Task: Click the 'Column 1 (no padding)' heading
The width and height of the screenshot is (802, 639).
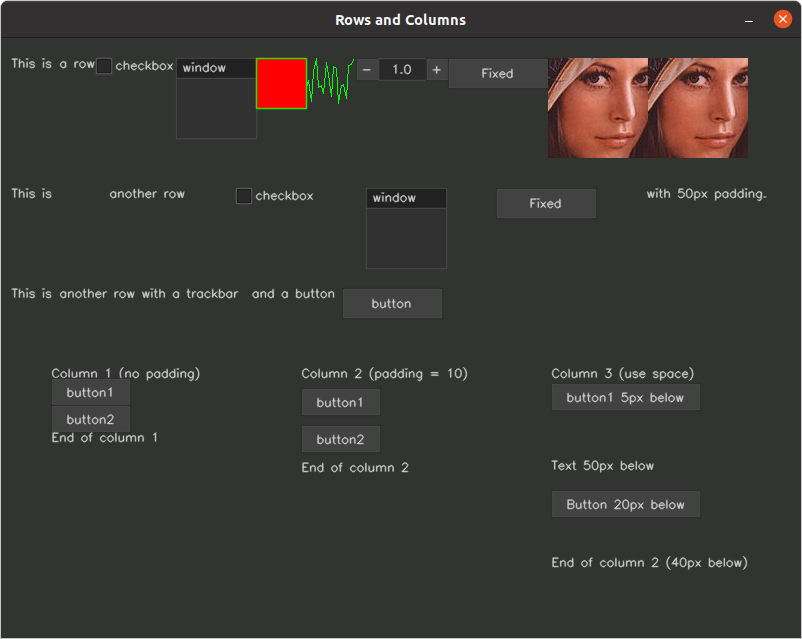Action: pyautogui.click(x=125, y=373)
